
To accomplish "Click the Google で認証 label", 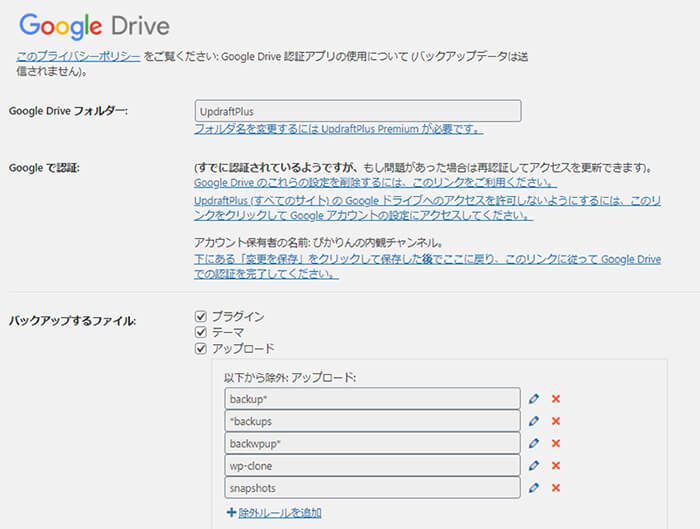I will coord(44,168).
